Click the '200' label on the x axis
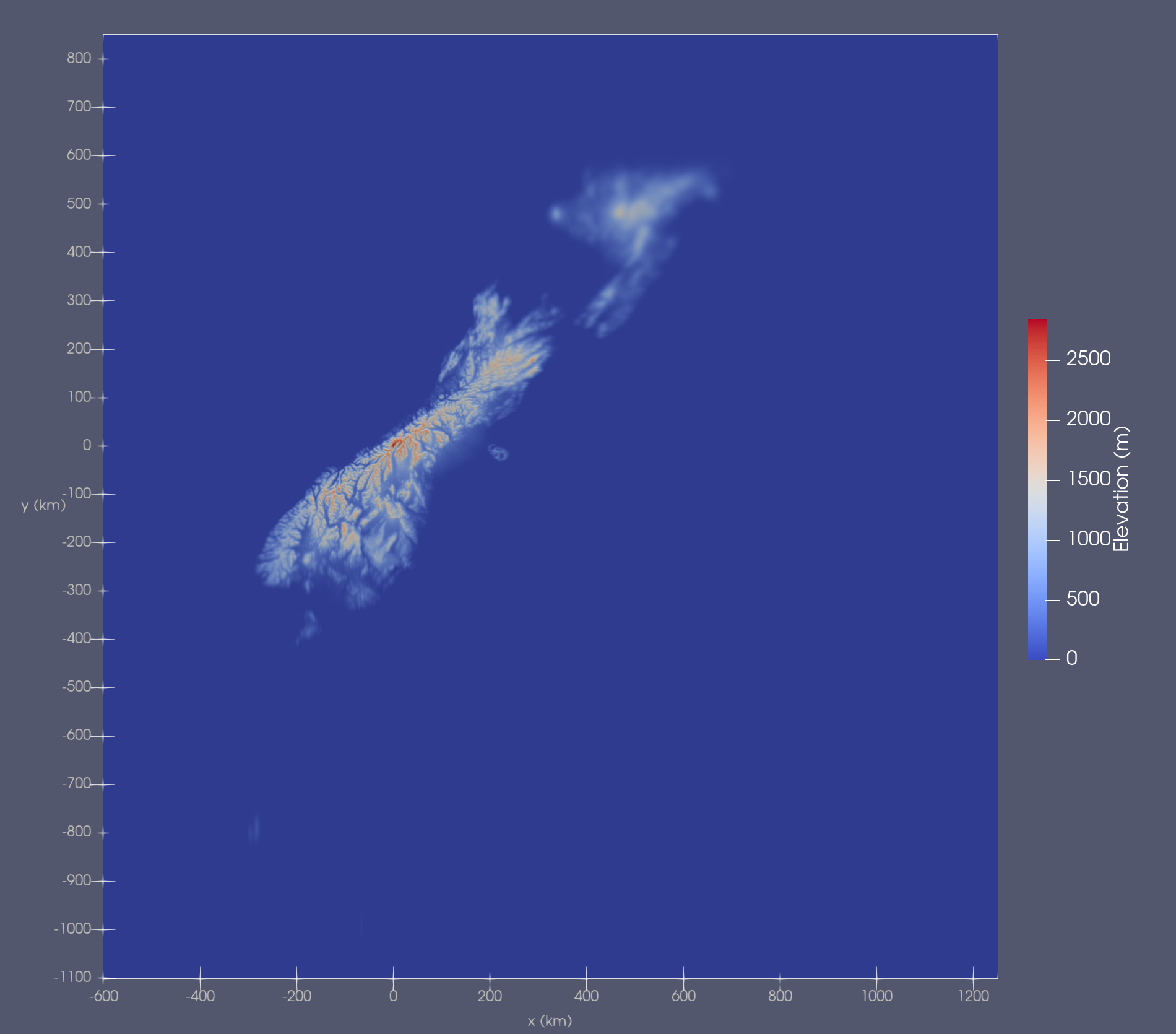This screenshot has width=1176, height=1034. click(490, 996)
